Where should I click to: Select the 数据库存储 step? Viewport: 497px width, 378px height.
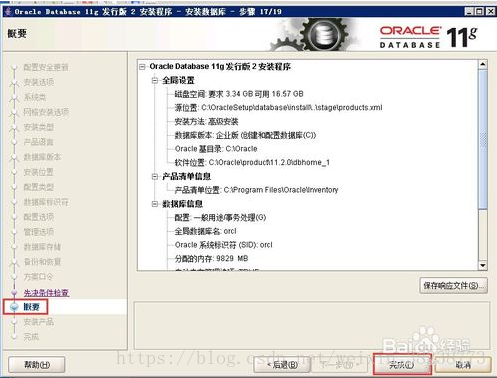pos(42,247)
